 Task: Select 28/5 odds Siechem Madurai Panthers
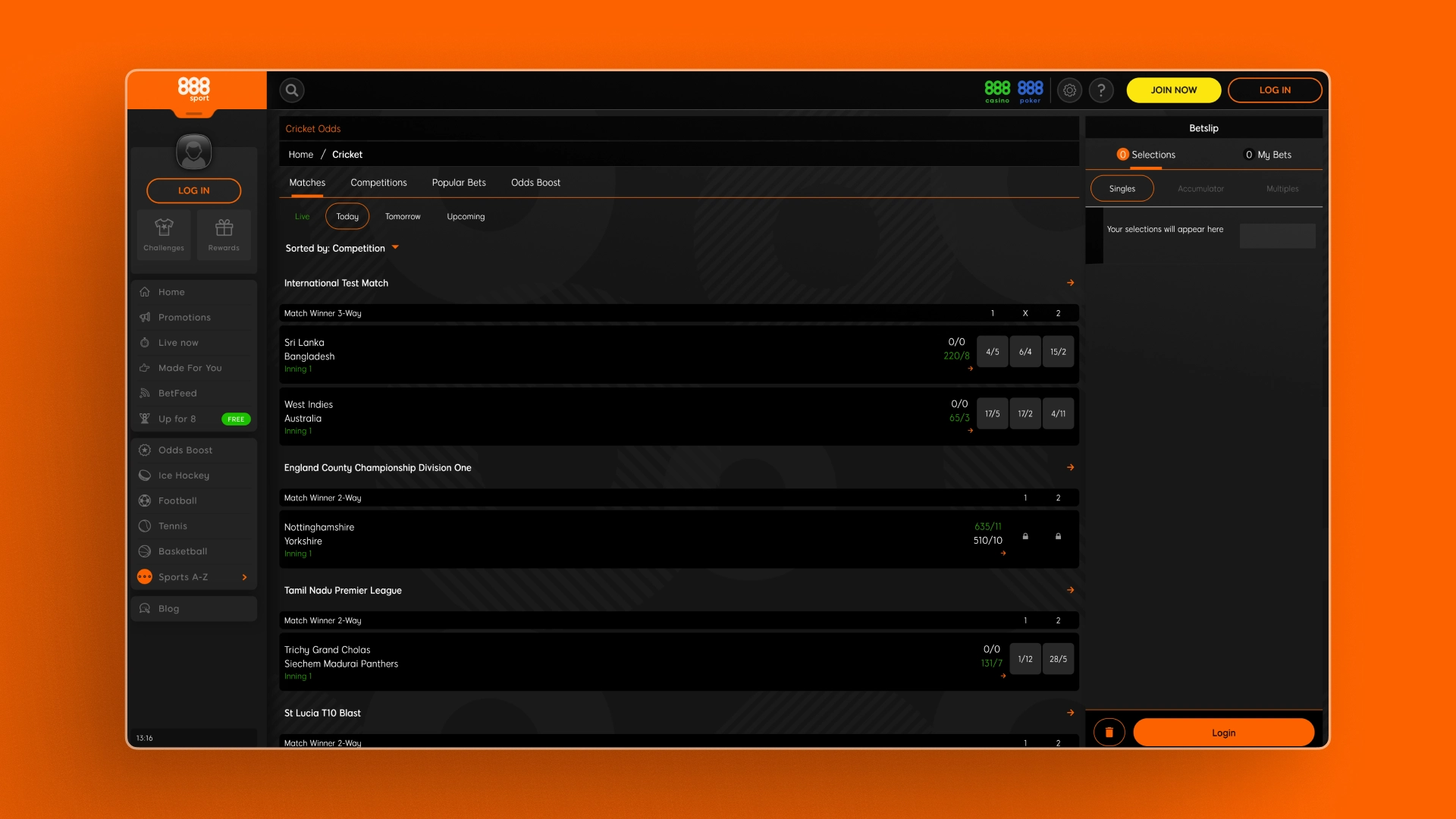click(x=1058, y=659)
